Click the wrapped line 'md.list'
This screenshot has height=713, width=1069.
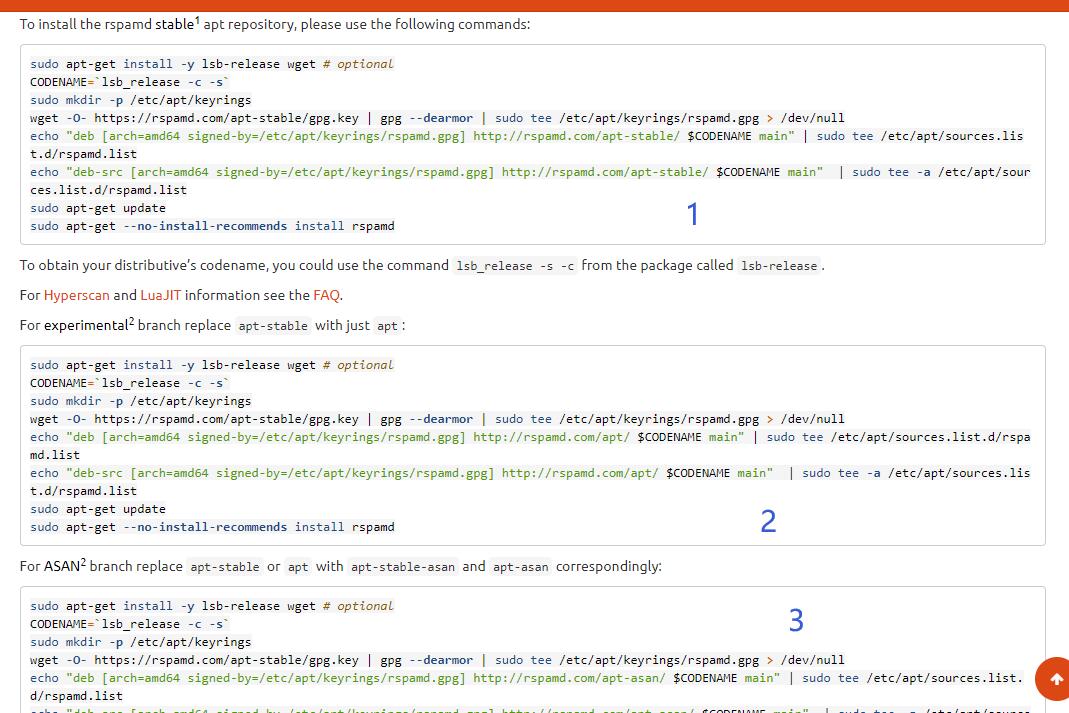point(55,455)
